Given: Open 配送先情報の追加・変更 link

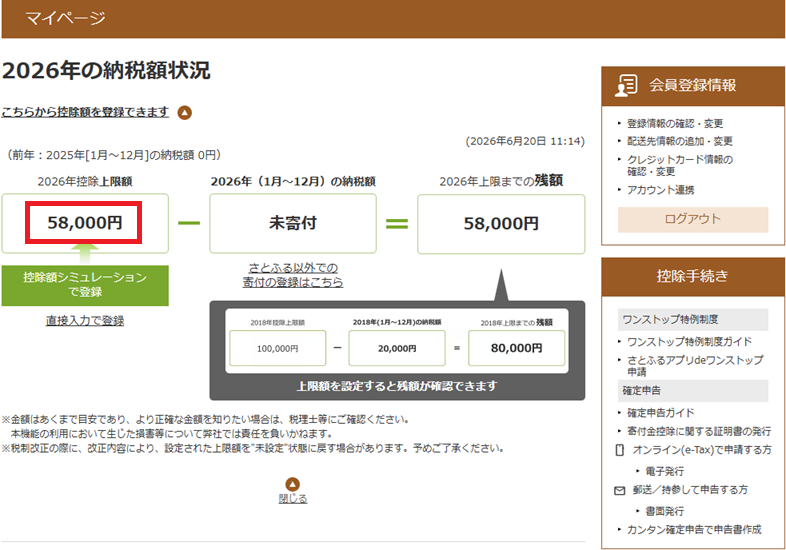Looking at the screenshot, I should pyautogui.click(x=680, y=141).
